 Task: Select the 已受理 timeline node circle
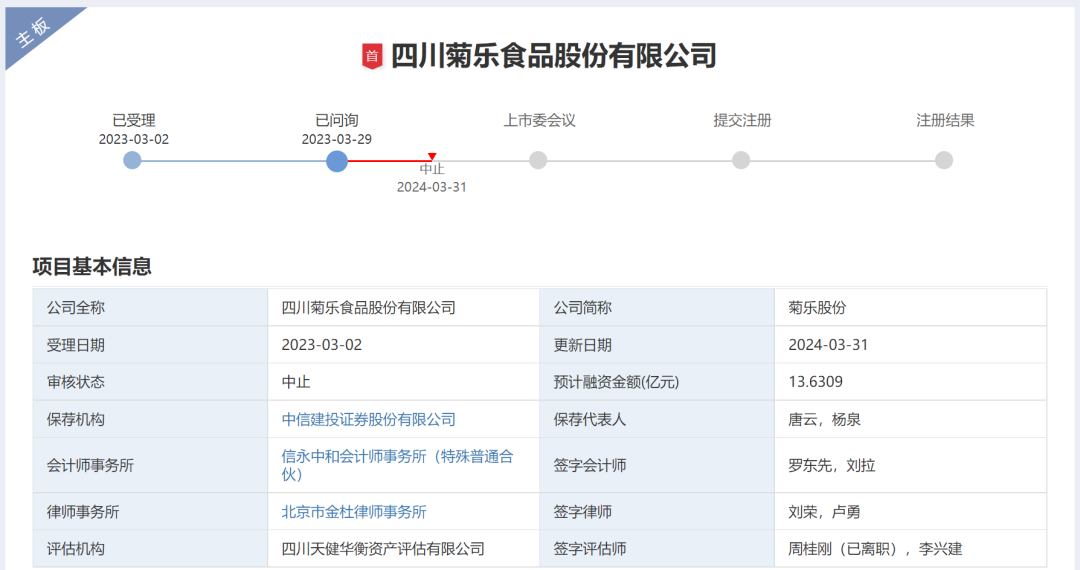coord(132,160)
